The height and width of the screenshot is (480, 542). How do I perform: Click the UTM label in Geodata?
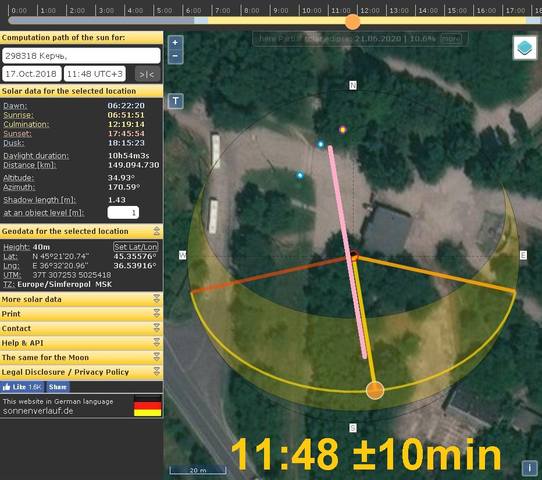point(12,275)
